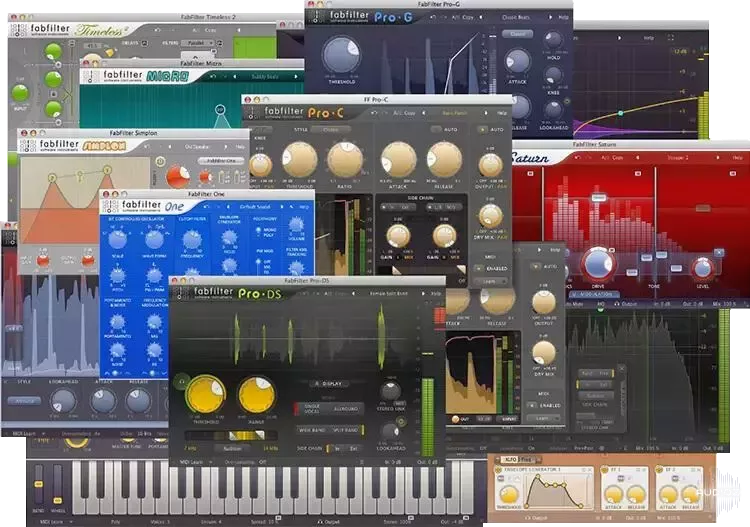Click the Pro-G Hold knob
750x527 pixels.
tap(553, 41)
